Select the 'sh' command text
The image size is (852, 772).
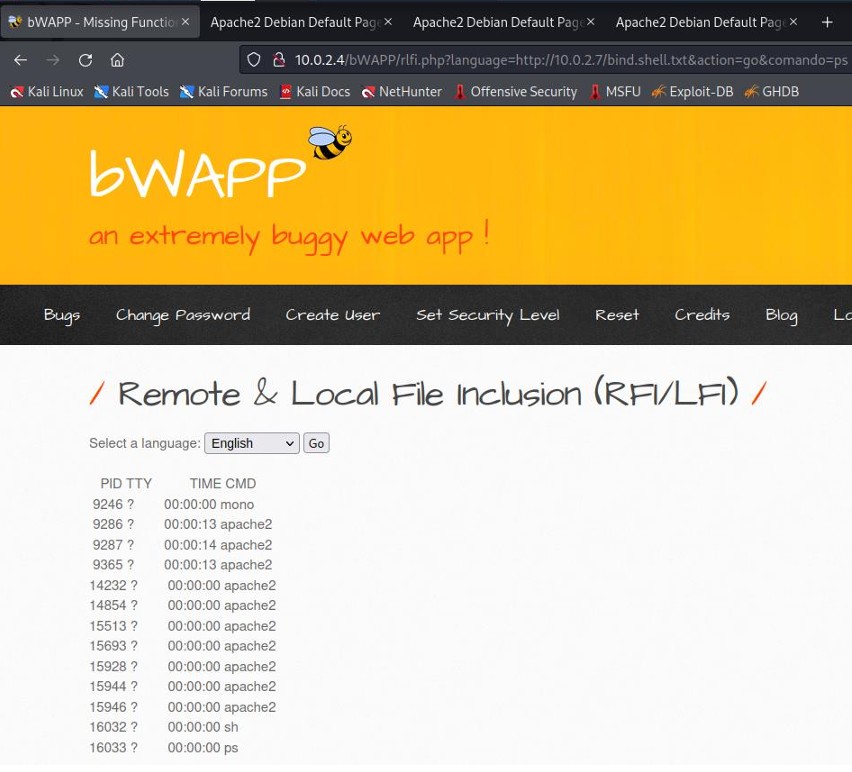pos(231,727)
